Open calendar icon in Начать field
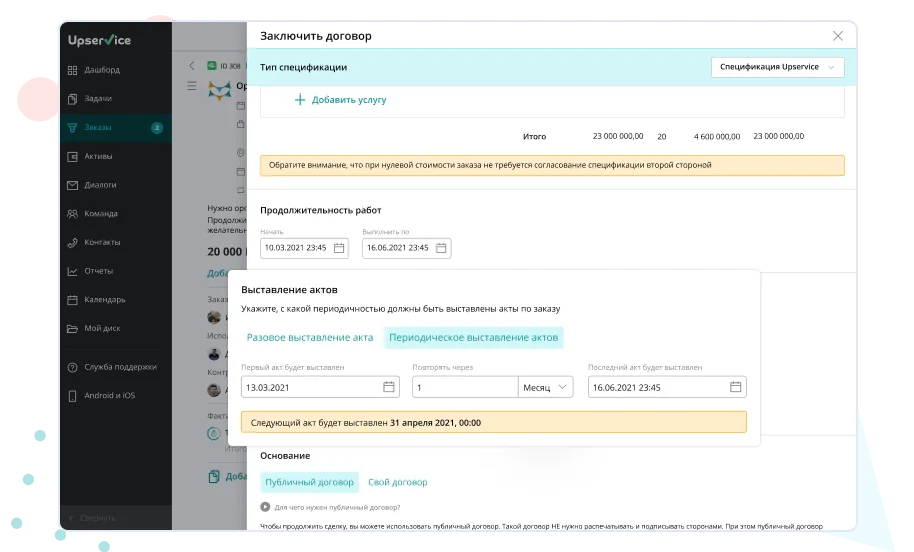This screenshot has height=552, width=914. [339, 248]
